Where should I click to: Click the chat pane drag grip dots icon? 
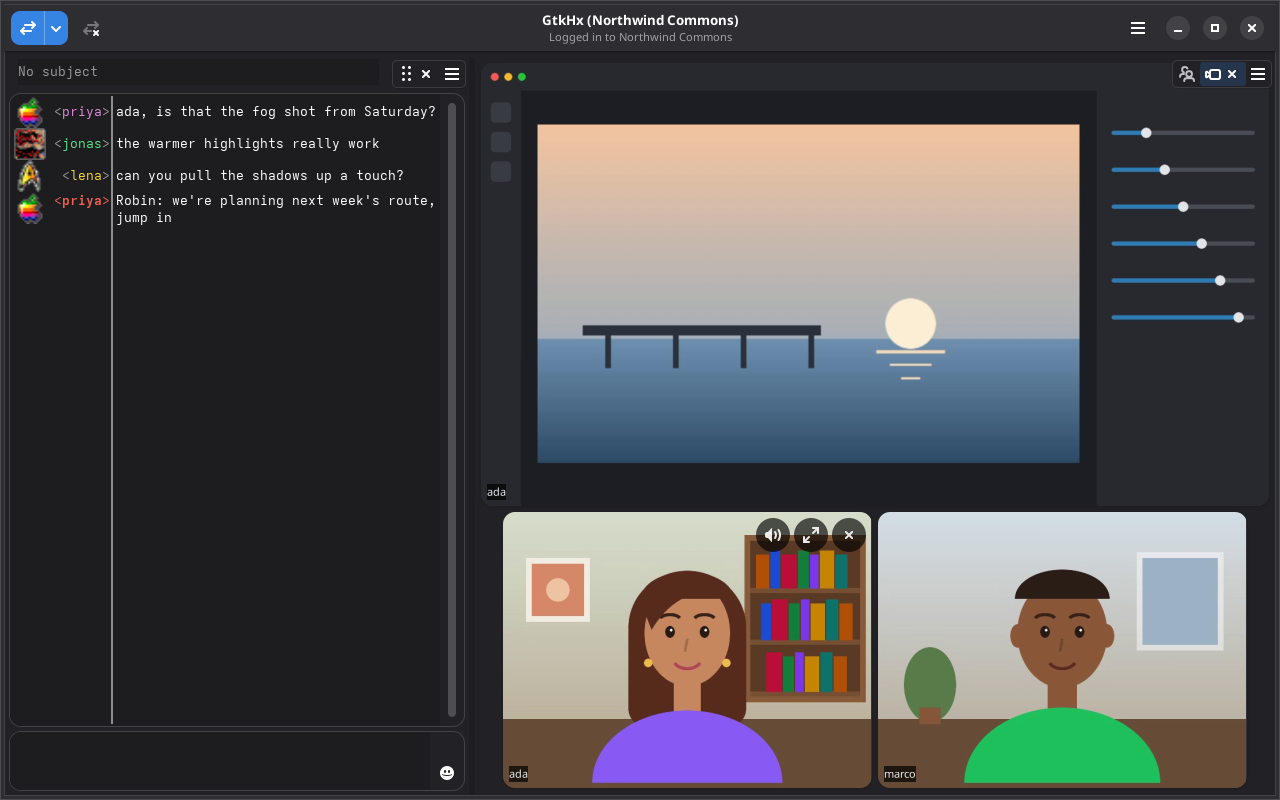click(406, 74)
